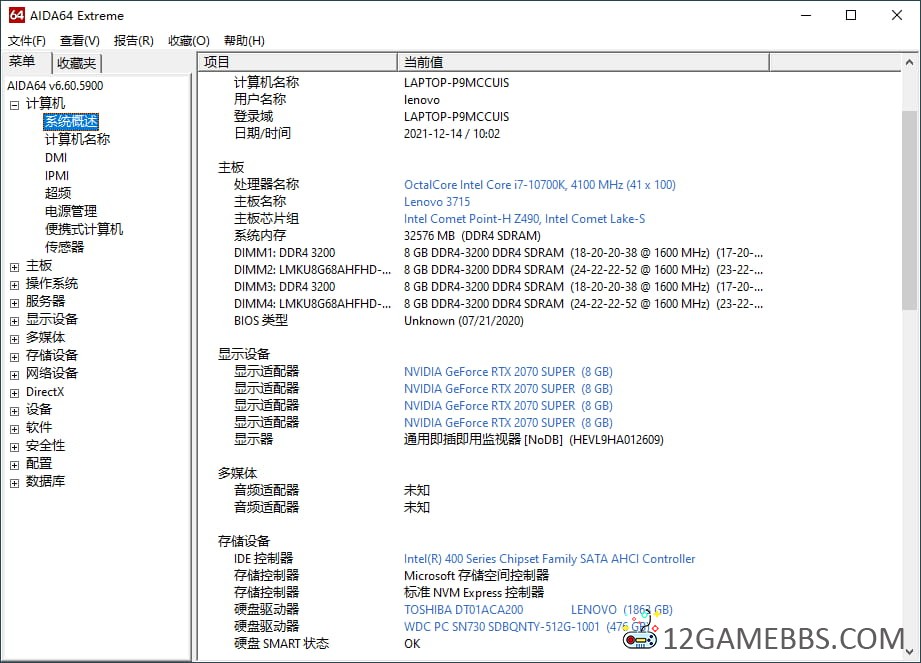The height and width of the screenshot is (663, 921).
Task: Click the scrollbar up arrow
Action: 909,62
